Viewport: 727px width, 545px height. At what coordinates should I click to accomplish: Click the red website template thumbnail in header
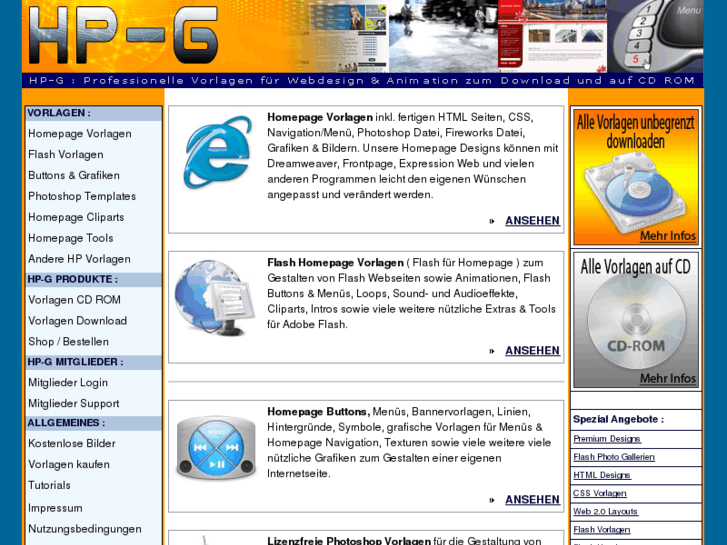click(552, 36)
